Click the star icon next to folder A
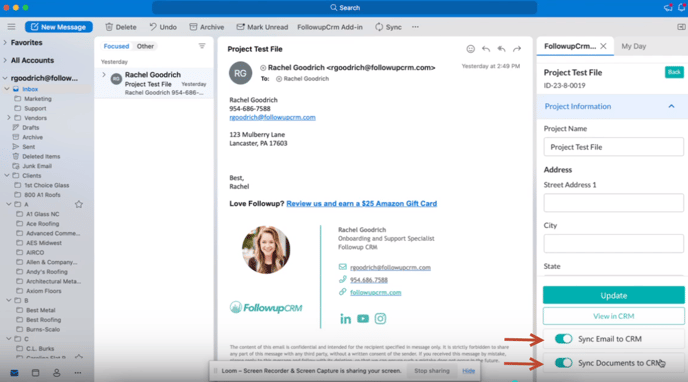 point(79,204)
